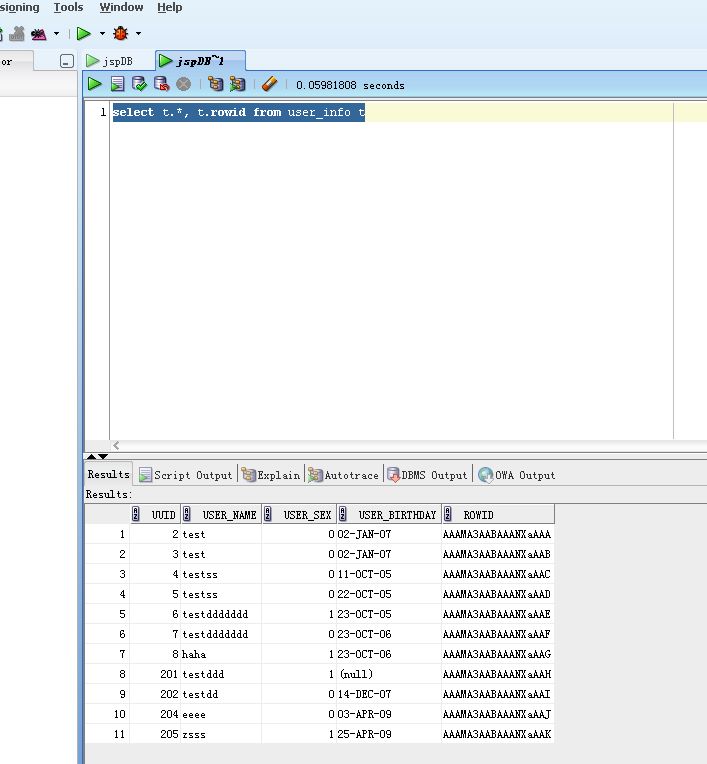This screenshot has width=707, height=764.
Task: Open the Script Output tab
Action: pyautogui.click(x=186, y=475)
